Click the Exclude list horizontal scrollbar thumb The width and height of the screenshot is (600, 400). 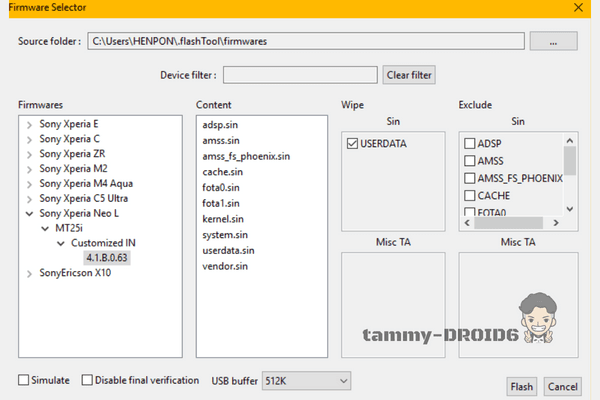click(x=508, y=223)
